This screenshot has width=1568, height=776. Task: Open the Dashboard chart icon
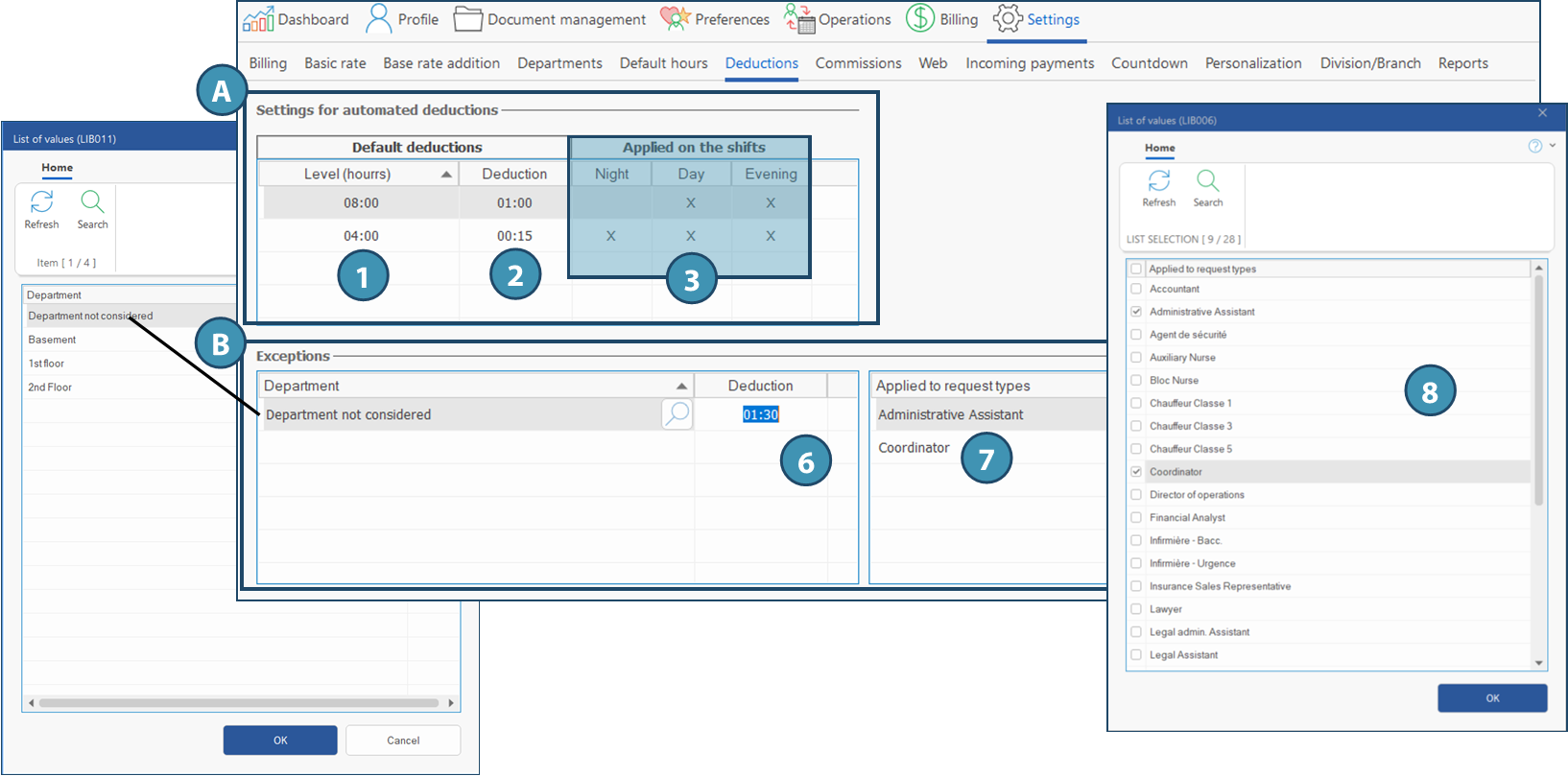(x=258, y=19)
